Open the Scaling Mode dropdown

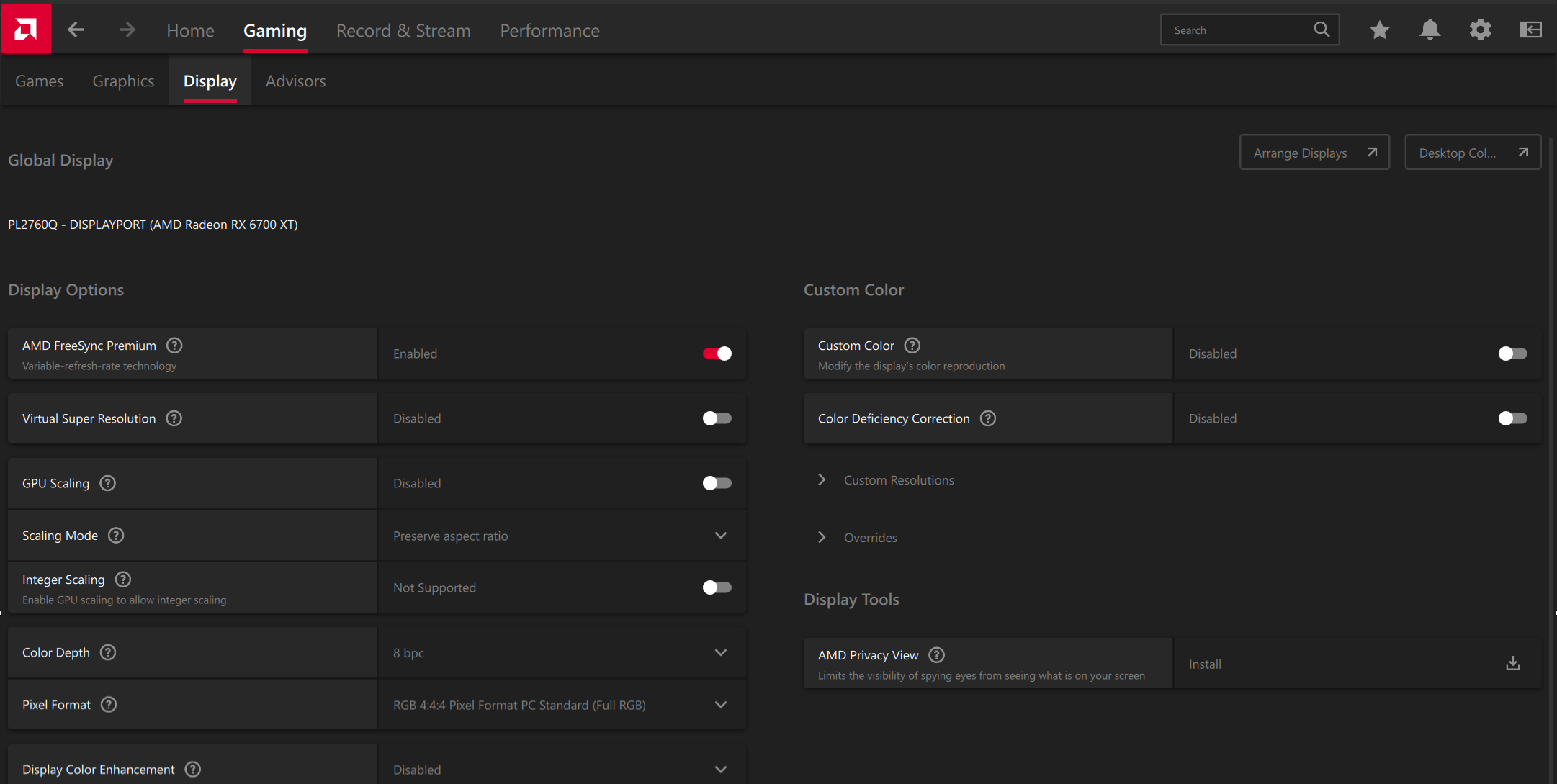(x=562, y=536)
